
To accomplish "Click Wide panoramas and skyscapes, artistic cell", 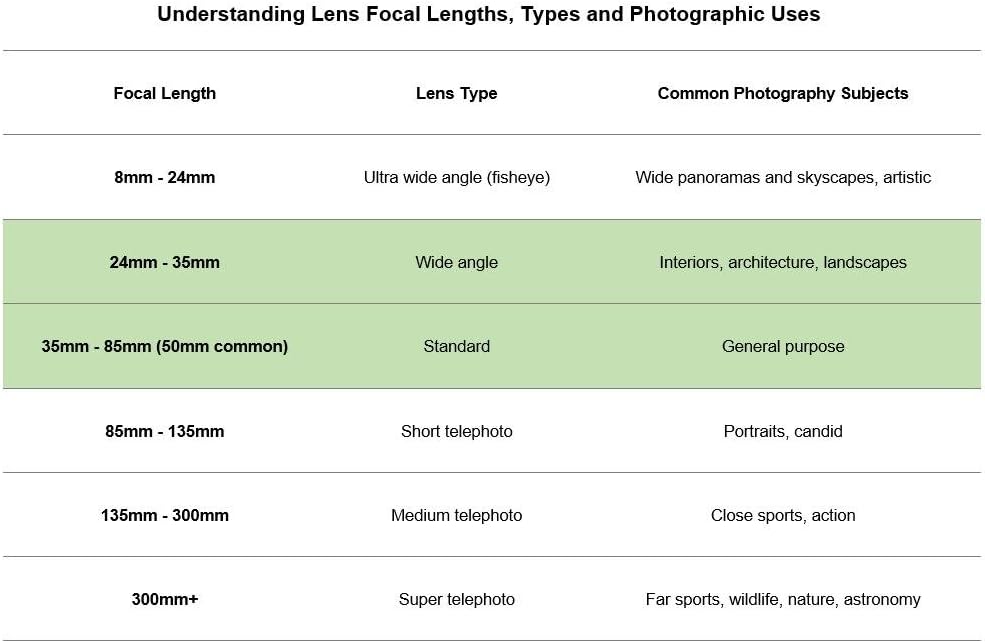I will pos(783,178).
